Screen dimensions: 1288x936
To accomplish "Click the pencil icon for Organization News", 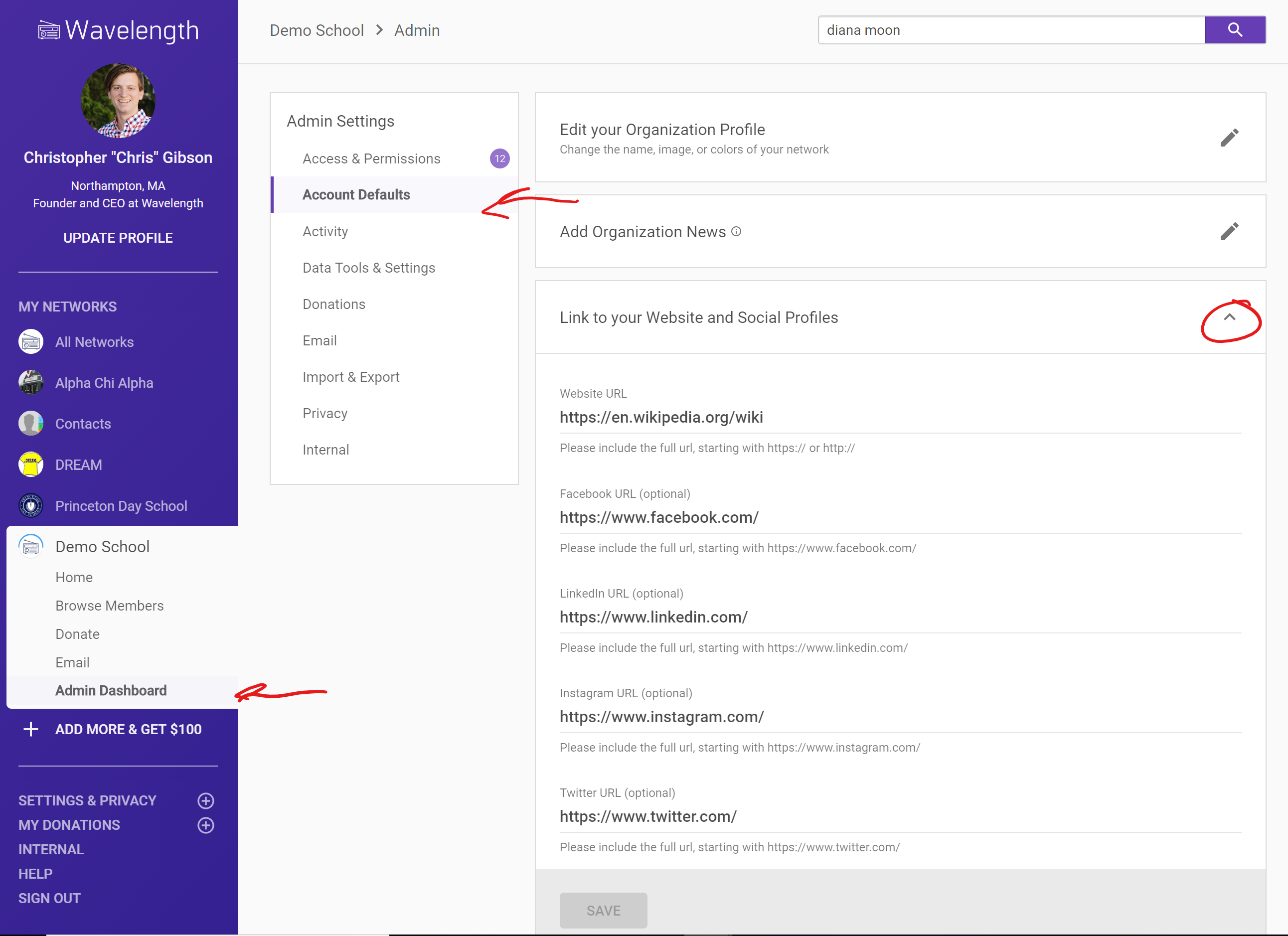I will point(1229,231).
